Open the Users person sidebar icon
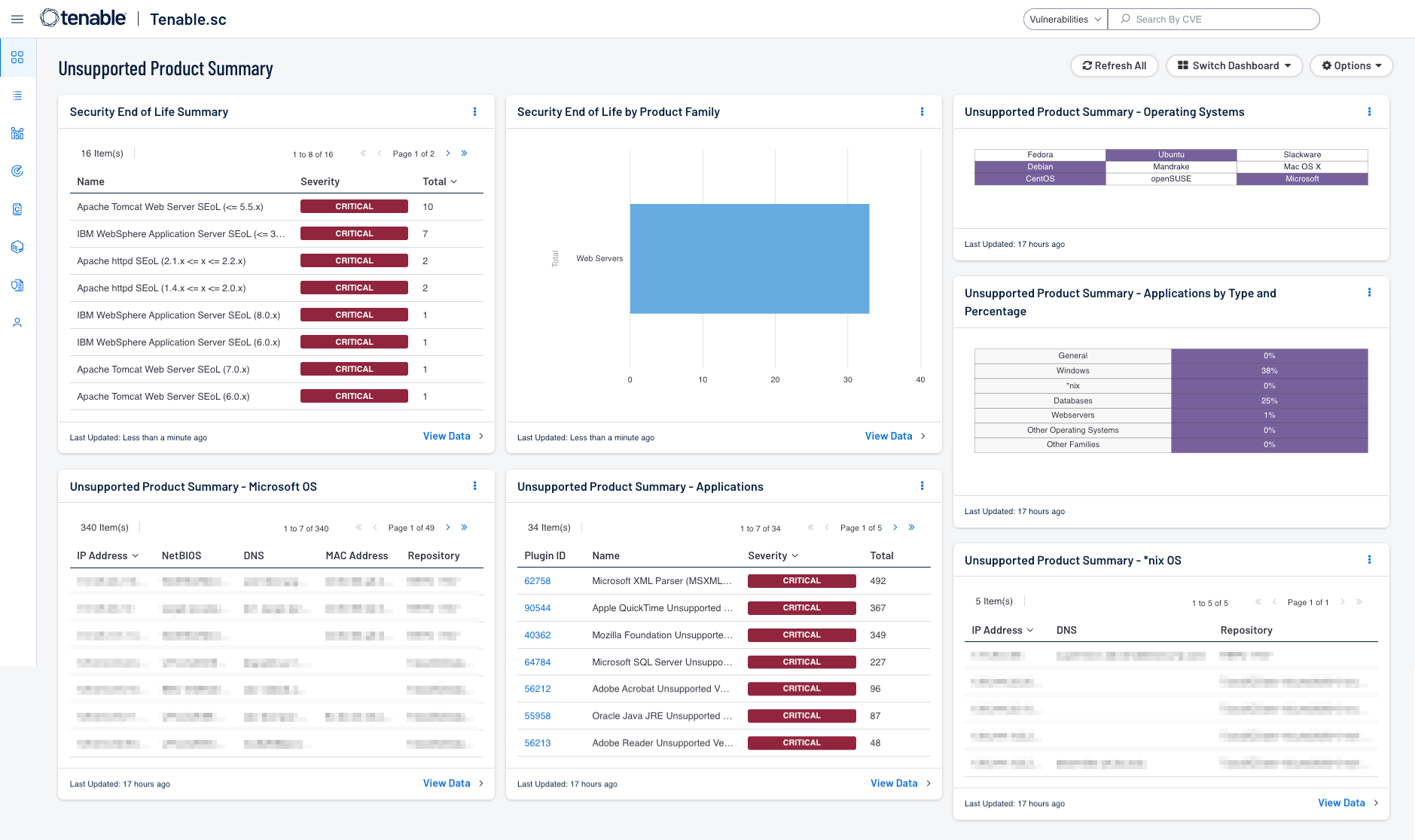This screenshot has width=1415, height=840. pos(17,323)
